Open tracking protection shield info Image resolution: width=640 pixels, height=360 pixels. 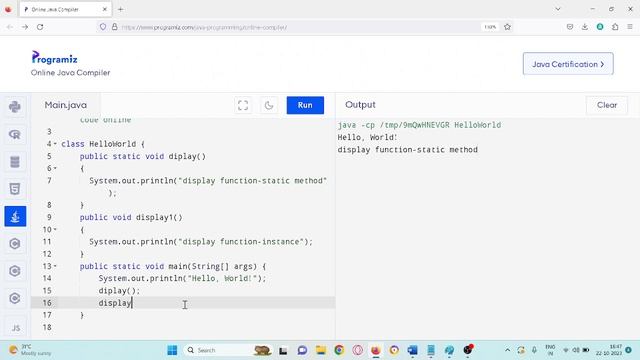pyautogui.click(x=103, y=27)
